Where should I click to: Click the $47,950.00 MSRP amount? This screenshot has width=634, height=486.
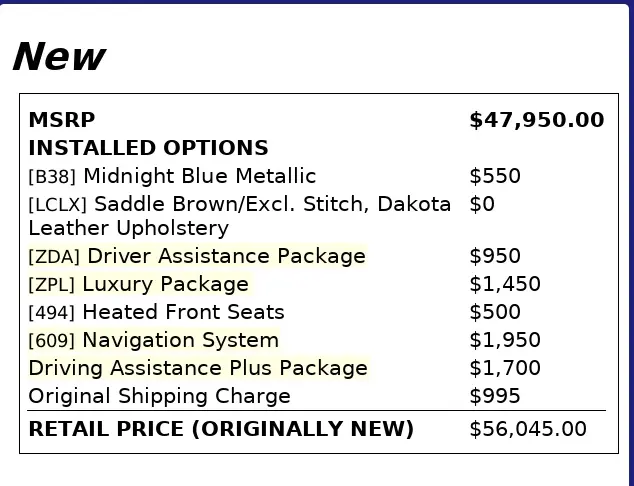point(537,120)
